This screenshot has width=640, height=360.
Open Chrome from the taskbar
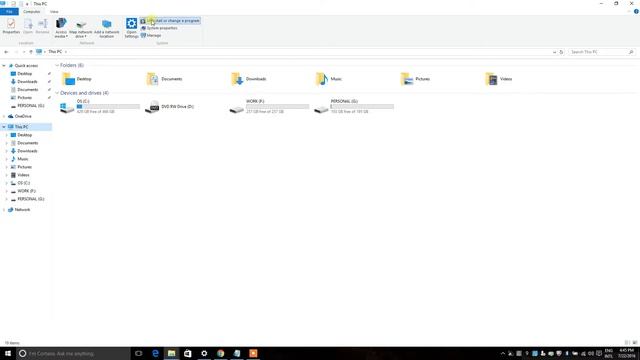click(x=220, y=353)
